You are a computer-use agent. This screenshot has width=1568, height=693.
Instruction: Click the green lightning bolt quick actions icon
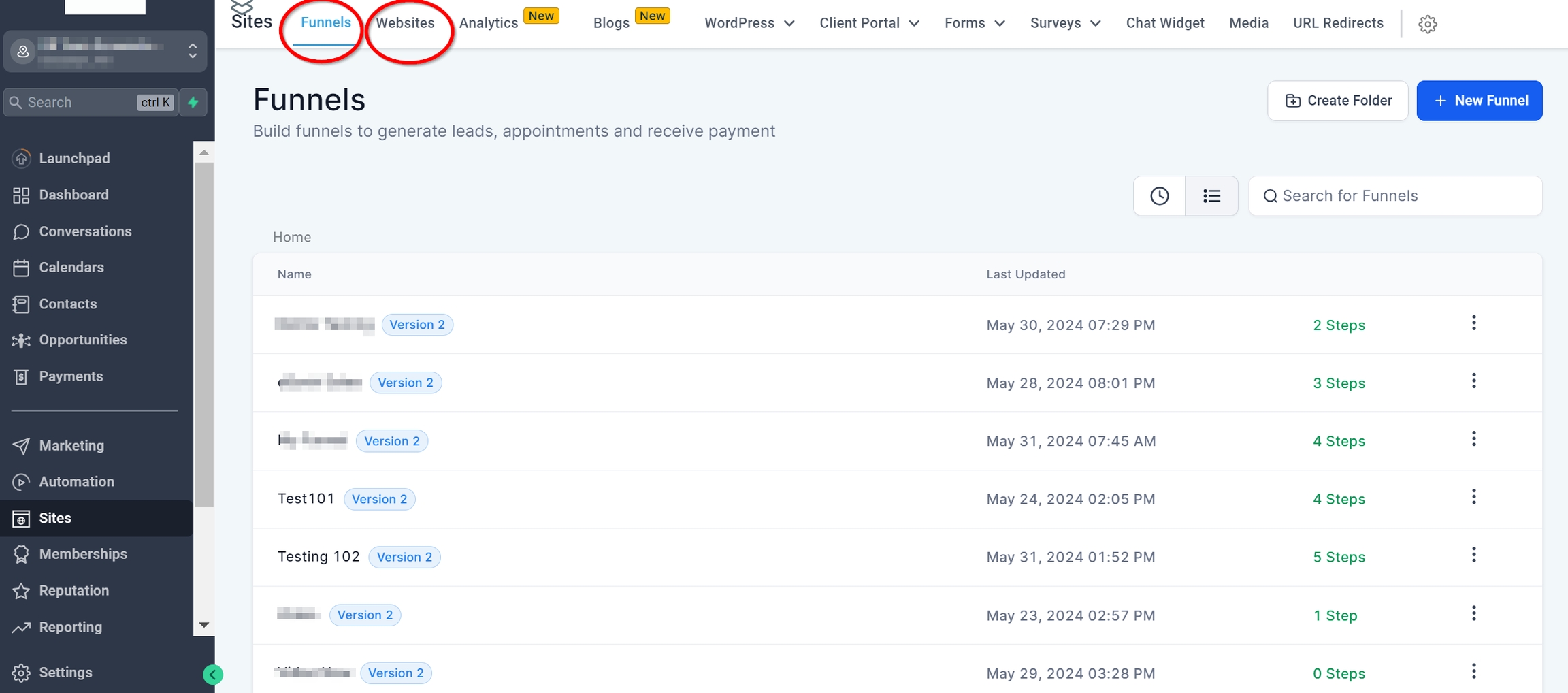coord(193,102)
